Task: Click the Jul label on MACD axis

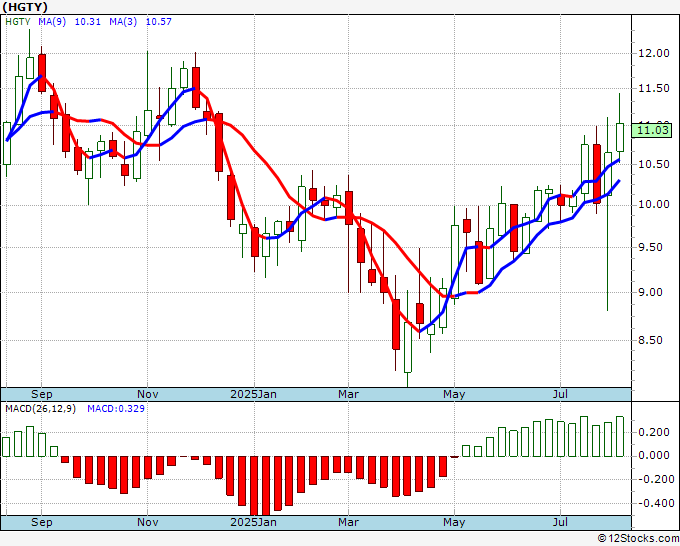Action: [560, 522]
